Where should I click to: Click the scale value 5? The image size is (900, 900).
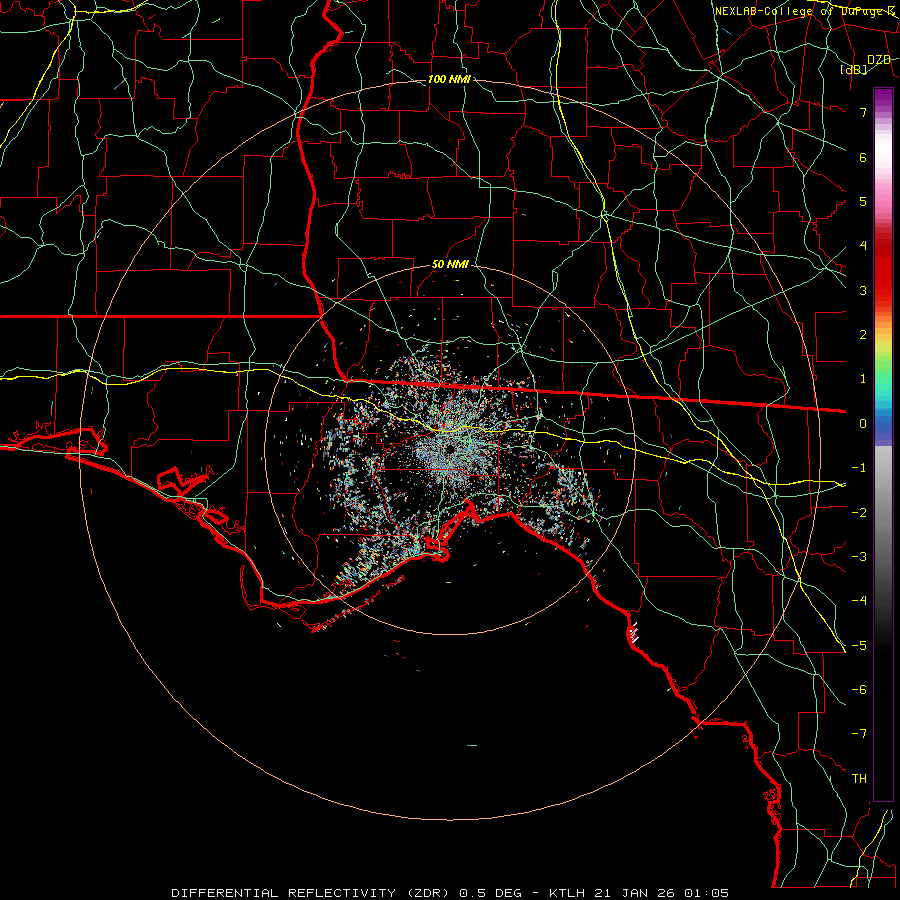(863, 201)
